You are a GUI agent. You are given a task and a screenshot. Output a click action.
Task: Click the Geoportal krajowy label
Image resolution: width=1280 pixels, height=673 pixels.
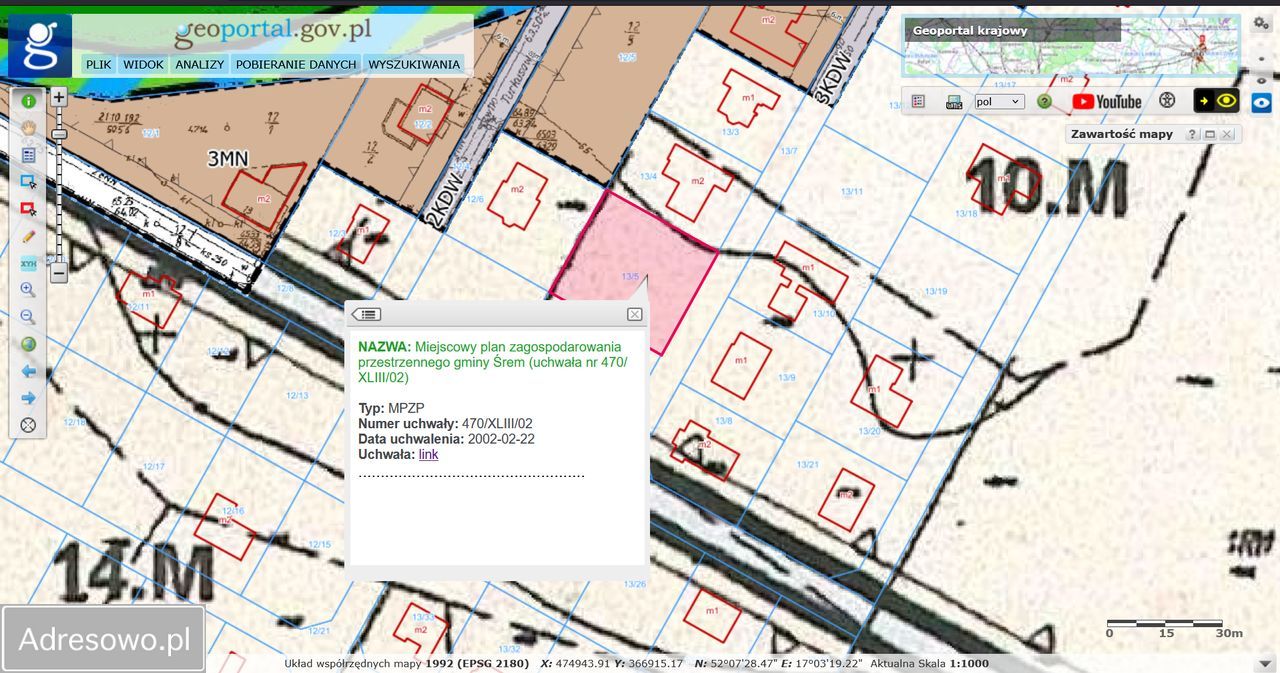pos(970,30)
